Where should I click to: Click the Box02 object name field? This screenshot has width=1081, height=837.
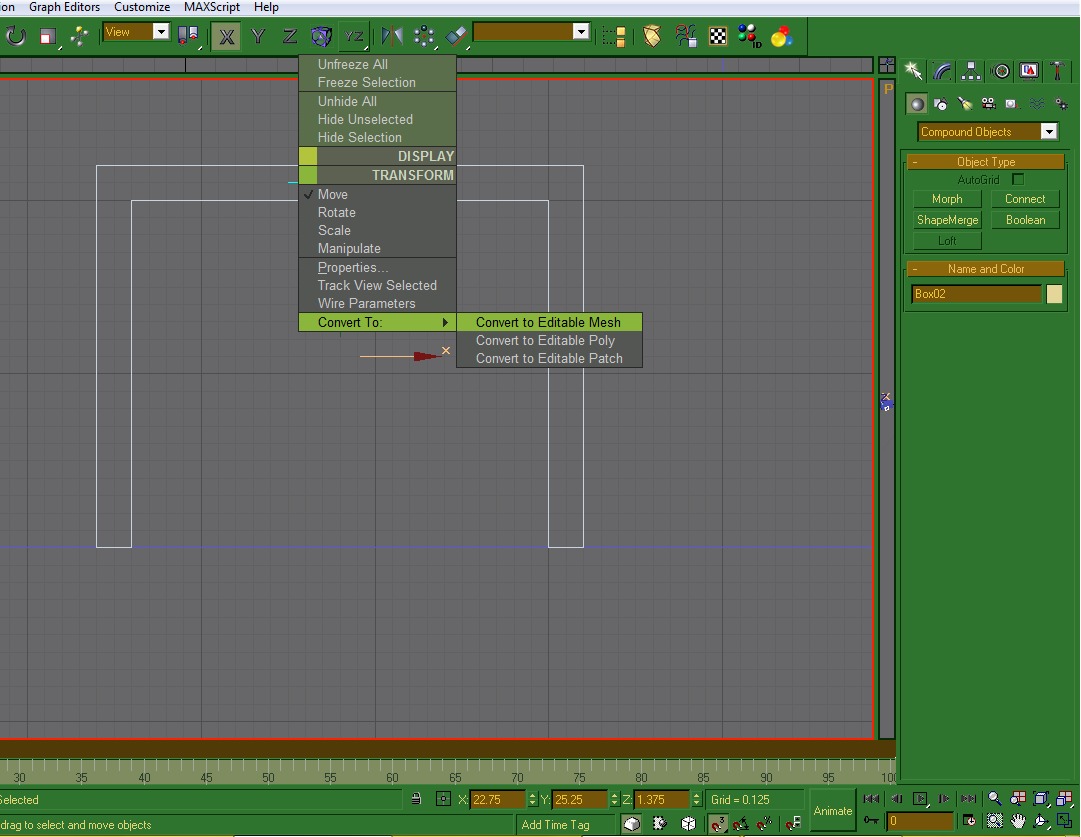[976, 294]
